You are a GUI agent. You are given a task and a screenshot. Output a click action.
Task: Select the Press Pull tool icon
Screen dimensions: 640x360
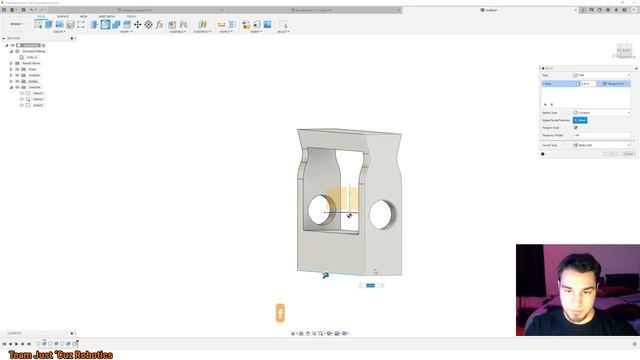[95, 24]
